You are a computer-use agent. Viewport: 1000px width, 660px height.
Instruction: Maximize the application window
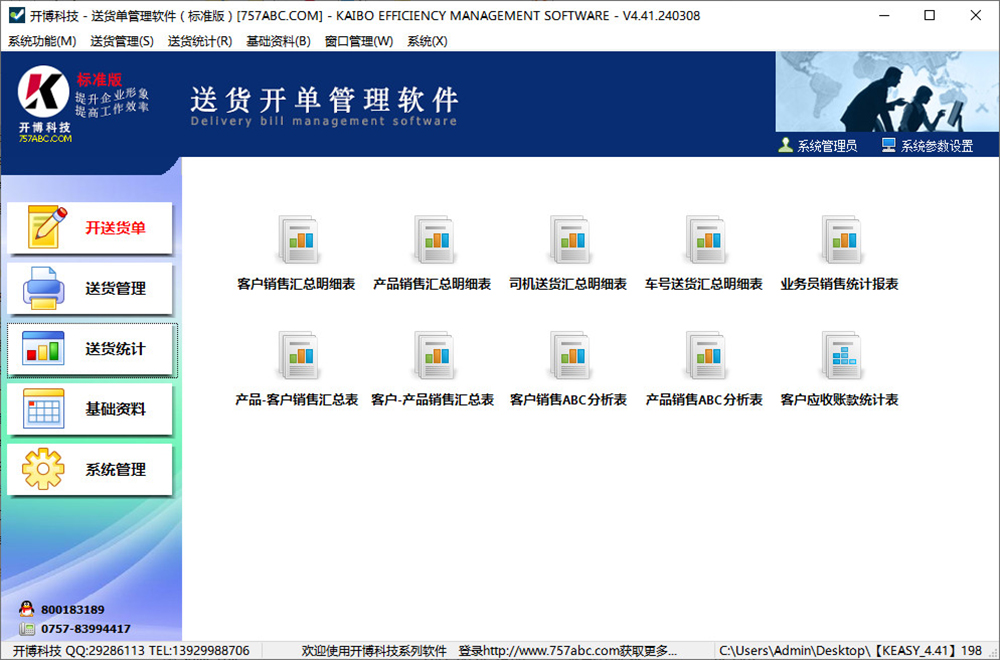pyautogui.click(x=930, y=15)
